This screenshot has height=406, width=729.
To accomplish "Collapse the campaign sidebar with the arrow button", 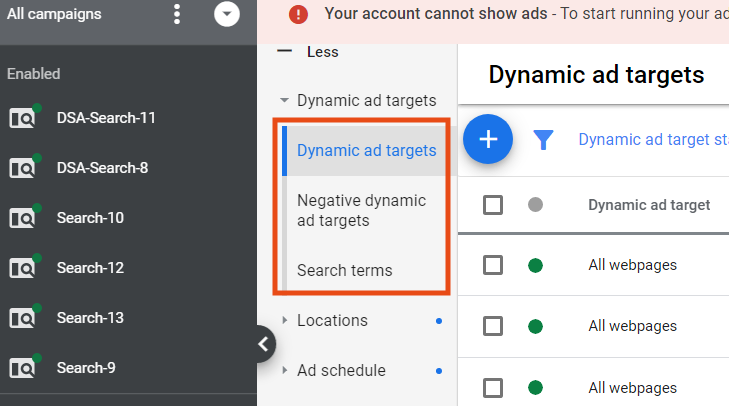I will (x=262, y=345).
